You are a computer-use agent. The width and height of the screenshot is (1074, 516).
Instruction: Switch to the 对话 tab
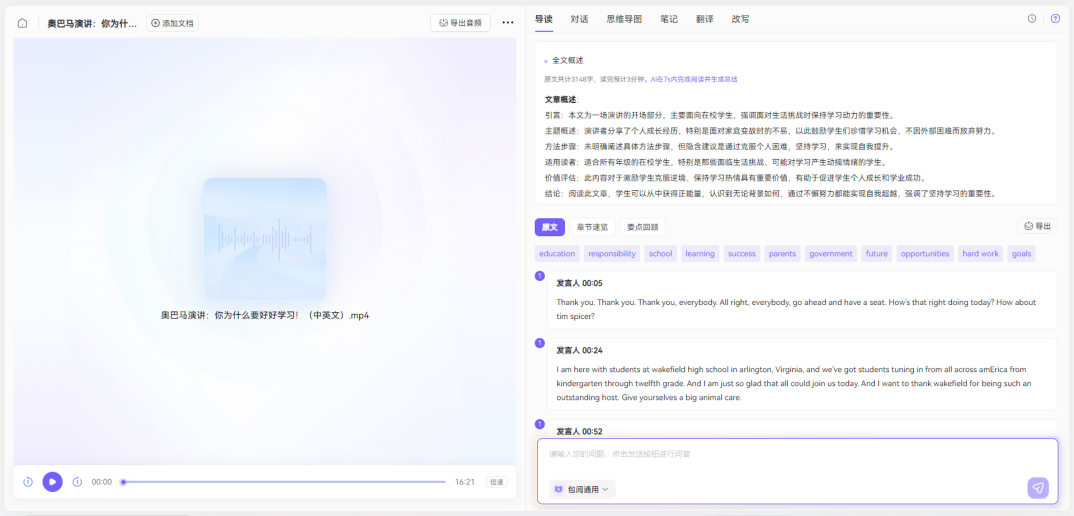pyautogui.click(x=579, y=19)
